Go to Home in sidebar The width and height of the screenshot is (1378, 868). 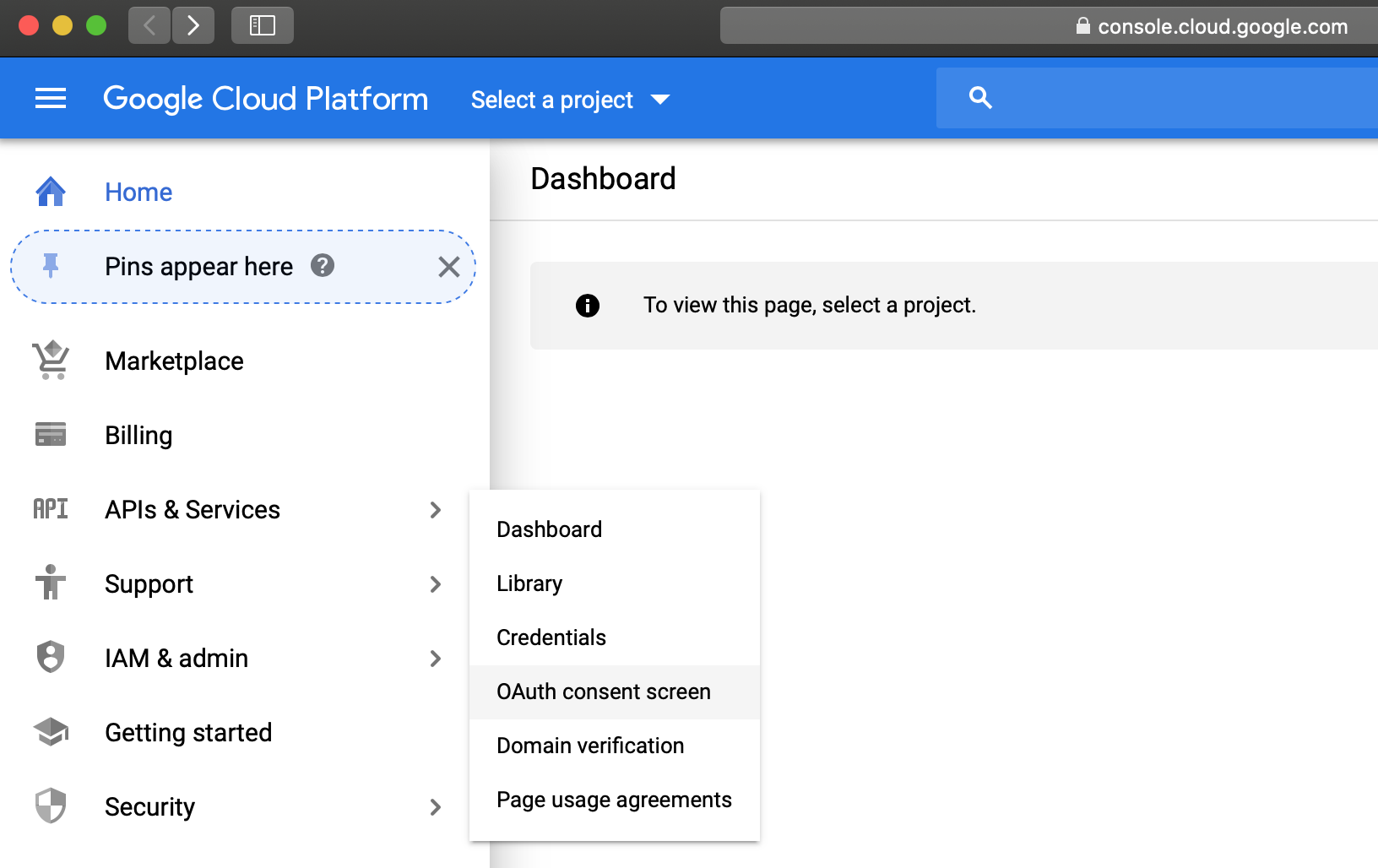click(x=138, y=192)
